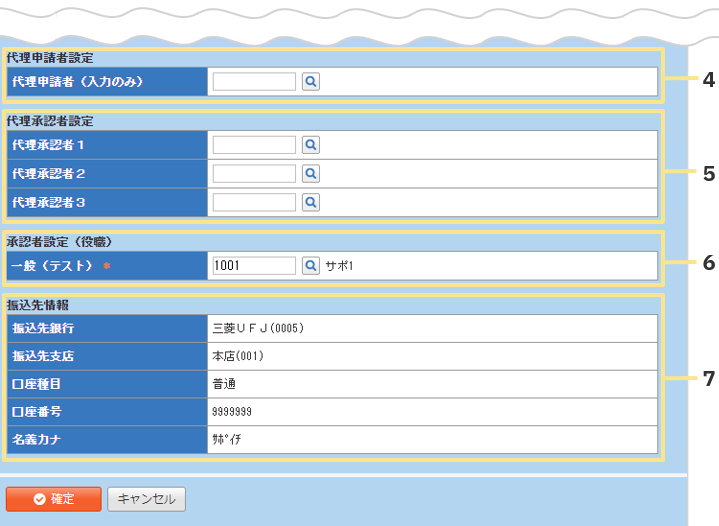Image resolution: width=719 pixels, height=526 pixels.
Task: Select the 代理承認者2 input field
Action: click(x=254, y=174)
